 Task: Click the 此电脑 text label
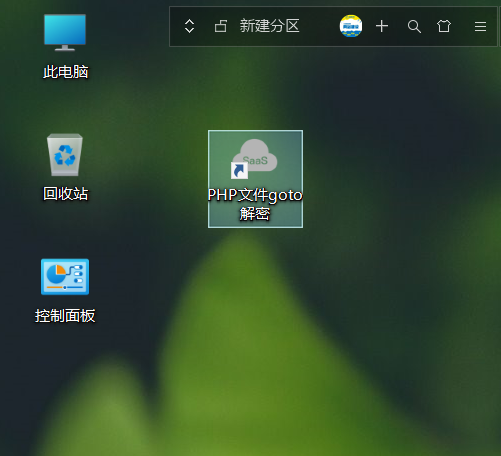point(65,72)
